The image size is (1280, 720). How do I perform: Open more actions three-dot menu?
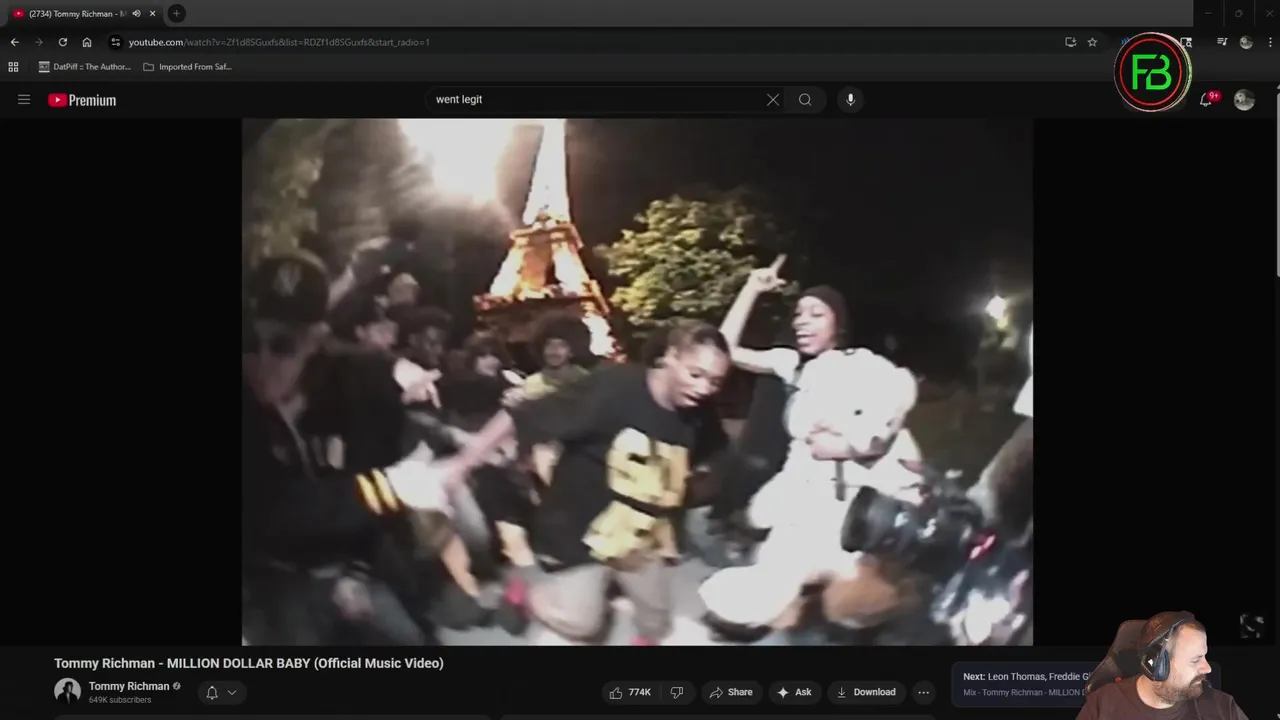click(923, 692)
